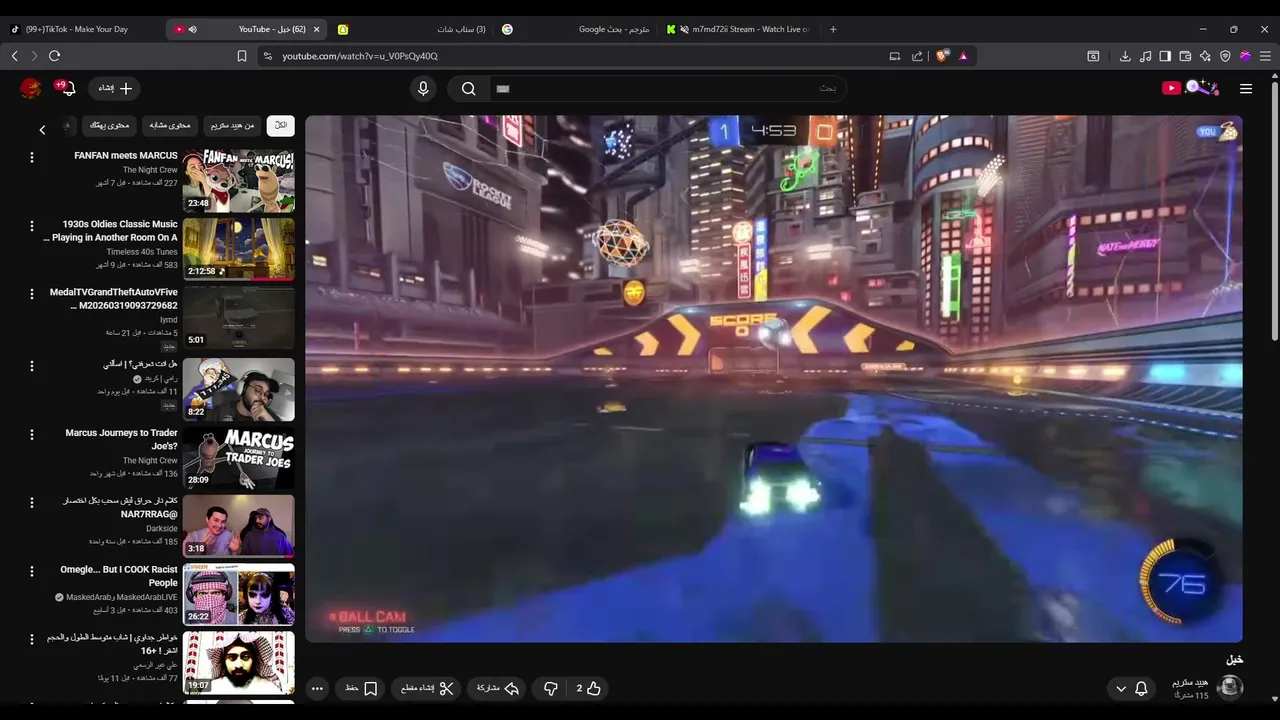Click the address bar URL
The height and width of the screenshot is (720, 1280).
360,56
